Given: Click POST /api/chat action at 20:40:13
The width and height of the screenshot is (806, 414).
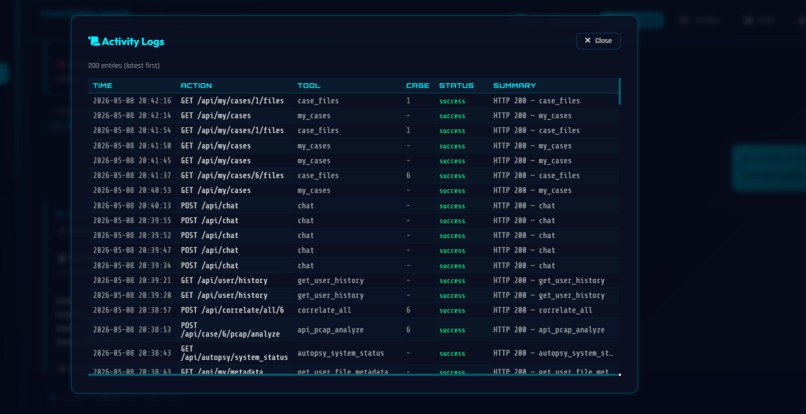Looking at the screenshot, I should [x=209, y=206].
